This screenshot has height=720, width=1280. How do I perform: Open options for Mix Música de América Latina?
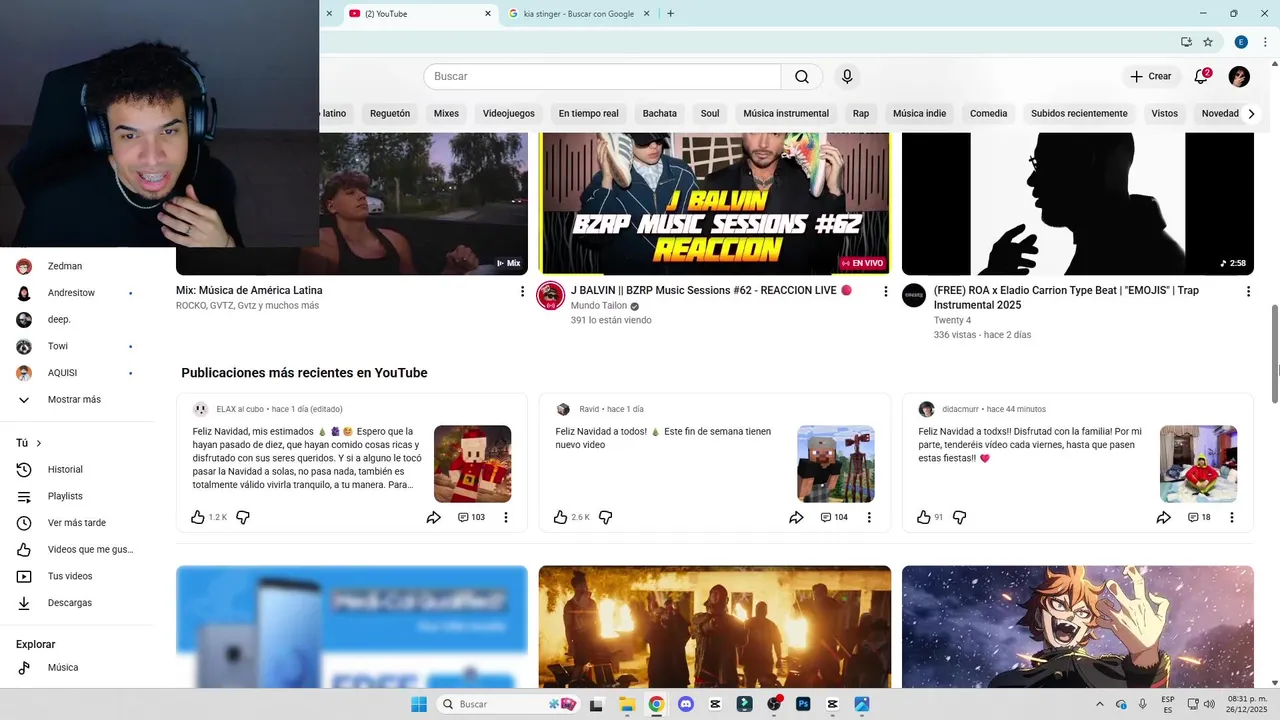tap(522, 291)
